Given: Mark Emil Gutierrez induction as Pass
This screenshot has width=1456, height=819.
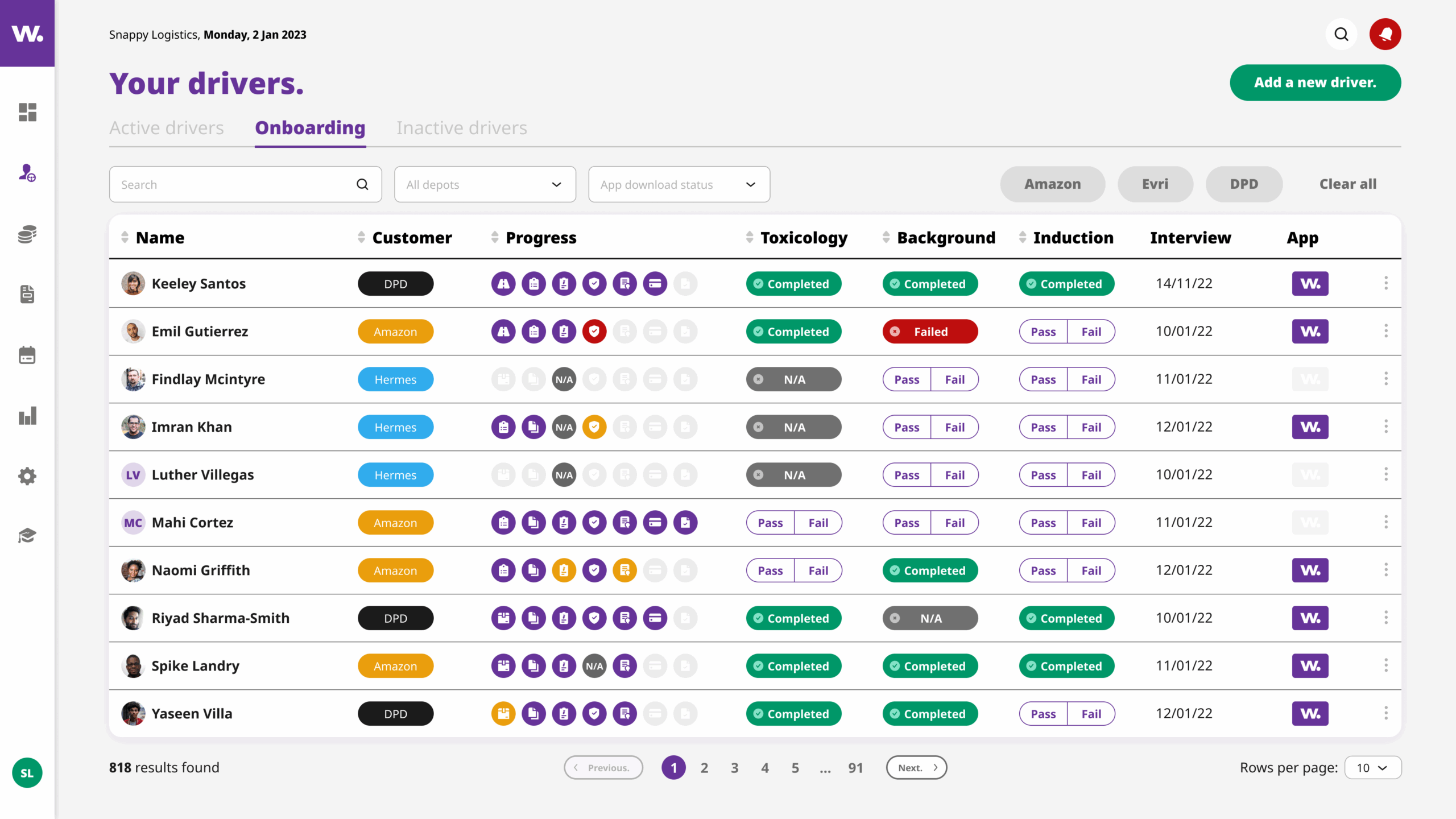Looking at the screenshot, I should pos(1043,332).
